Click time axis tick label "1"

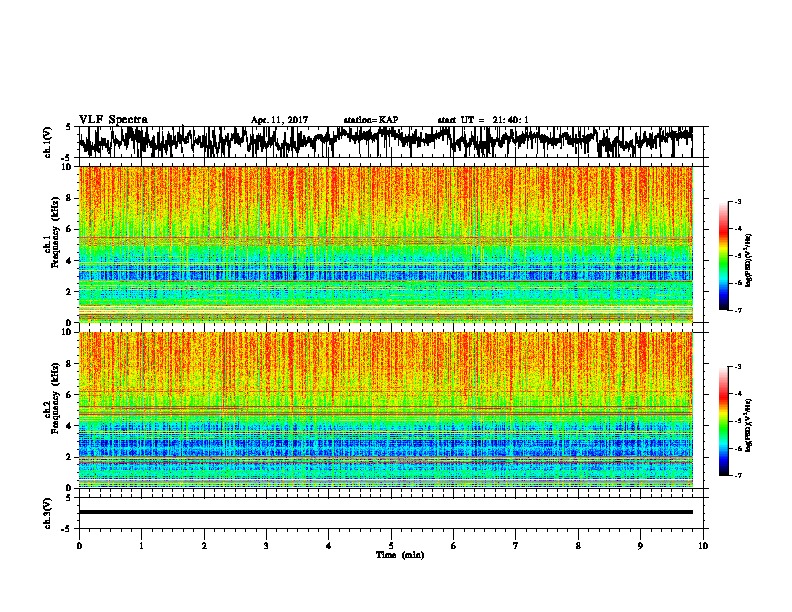(141, 546)
